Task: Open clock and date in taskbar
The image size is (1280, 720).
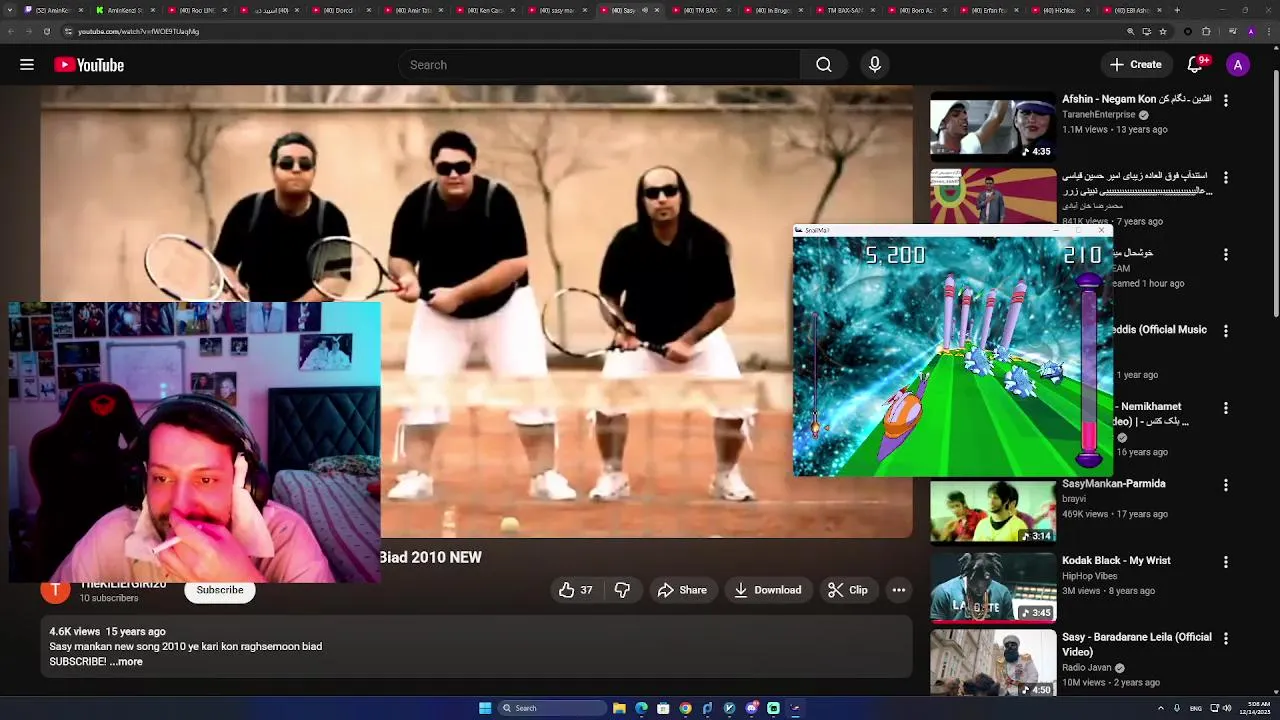Action: click(1256, 708)
